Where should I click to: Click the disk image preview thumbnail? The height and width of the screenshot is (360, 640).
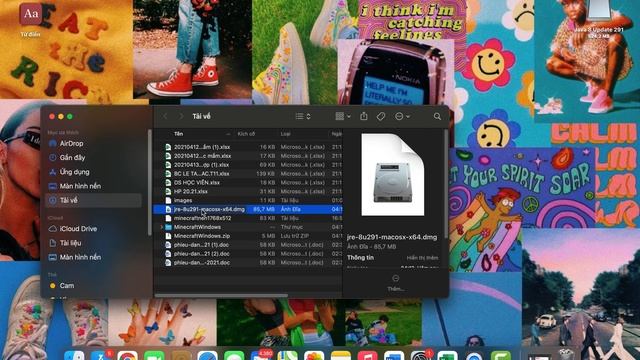coord(393,175)
